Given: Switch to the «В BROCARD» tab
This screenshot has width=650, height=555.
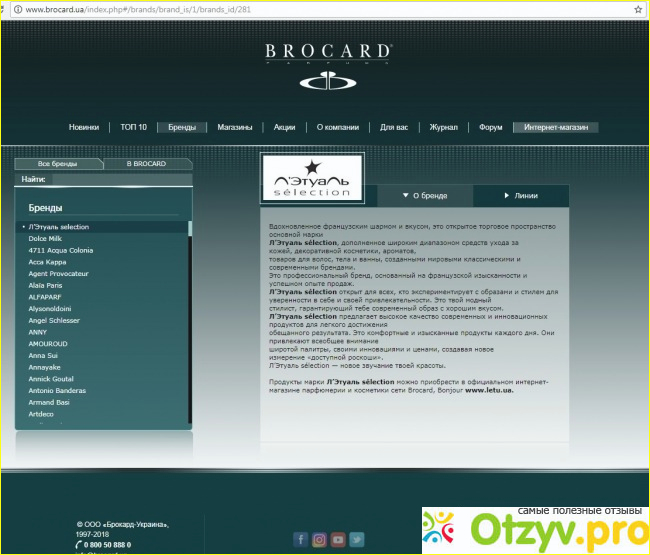Looking at the screenshot, I should pyautogui.click(x=146, y=163).
